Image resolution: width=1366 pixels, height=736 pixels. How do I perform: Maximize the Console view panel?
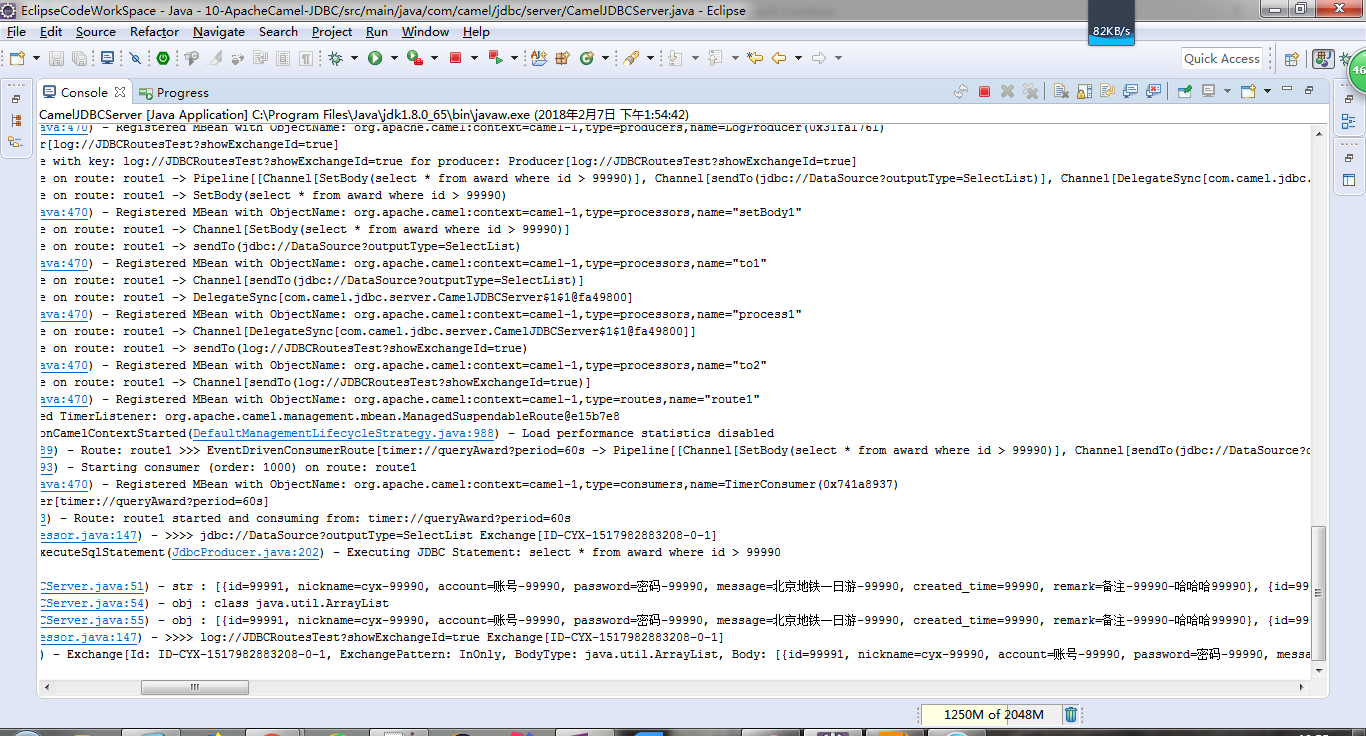1309,91
